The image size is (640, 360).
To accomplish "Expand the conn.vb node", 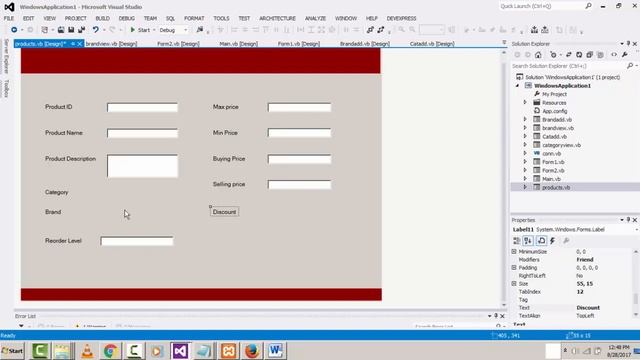I will pyautogui.click(x=525, y=153).
